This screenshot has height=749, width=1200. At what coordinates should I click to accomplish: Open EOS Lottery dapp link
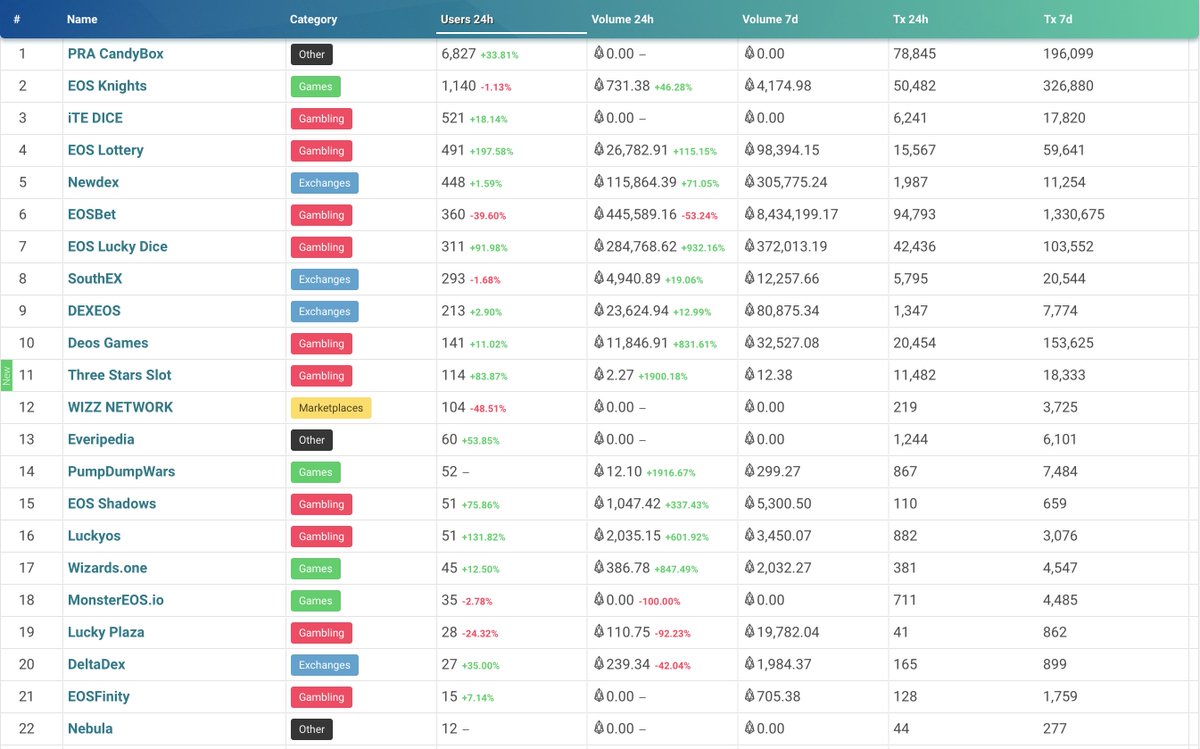(106, 150)
